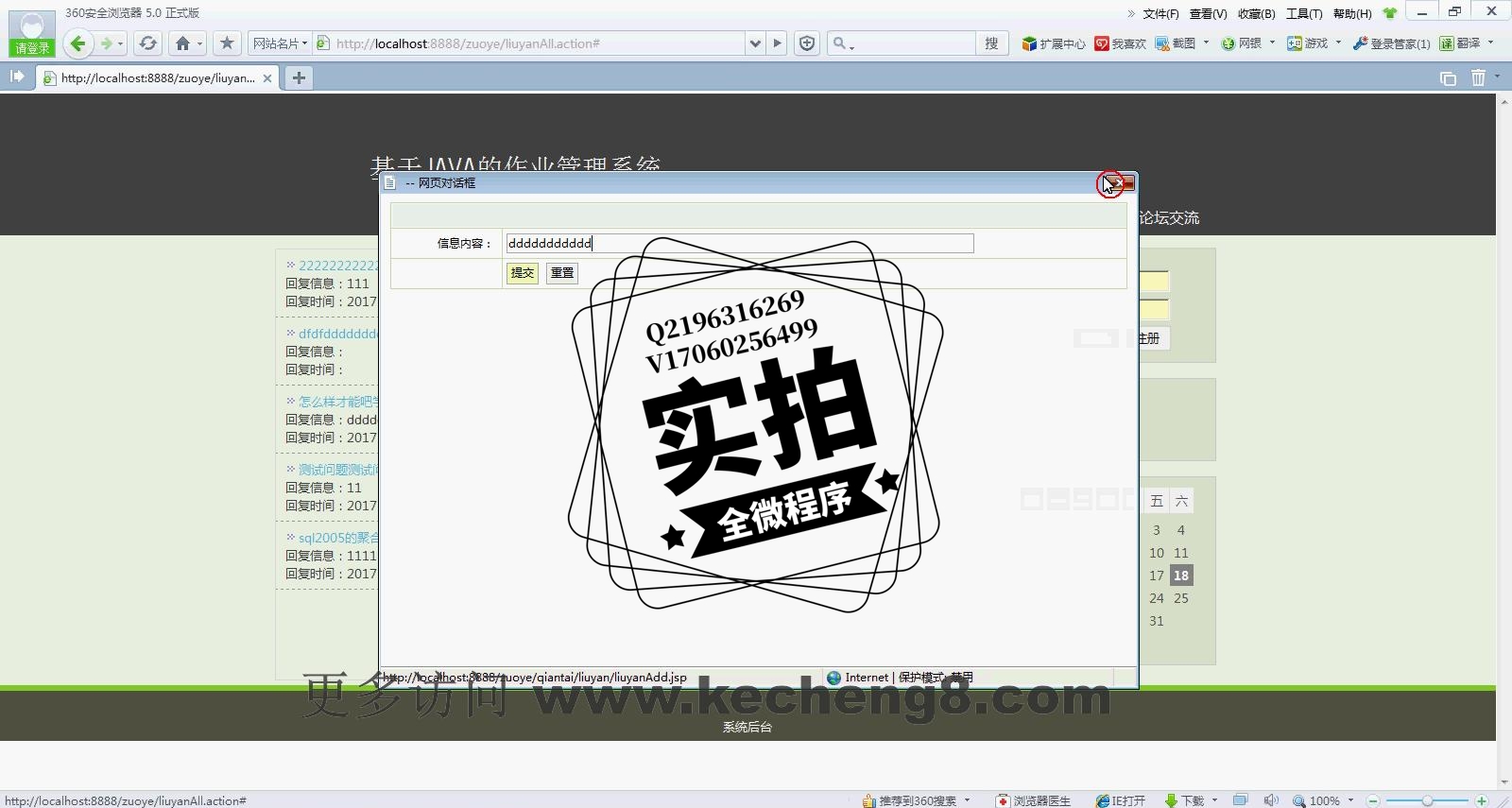This screenshot has width=1512, height=808.
Task: Open the 收藏(B) menu
Action: click(1256, 13)
